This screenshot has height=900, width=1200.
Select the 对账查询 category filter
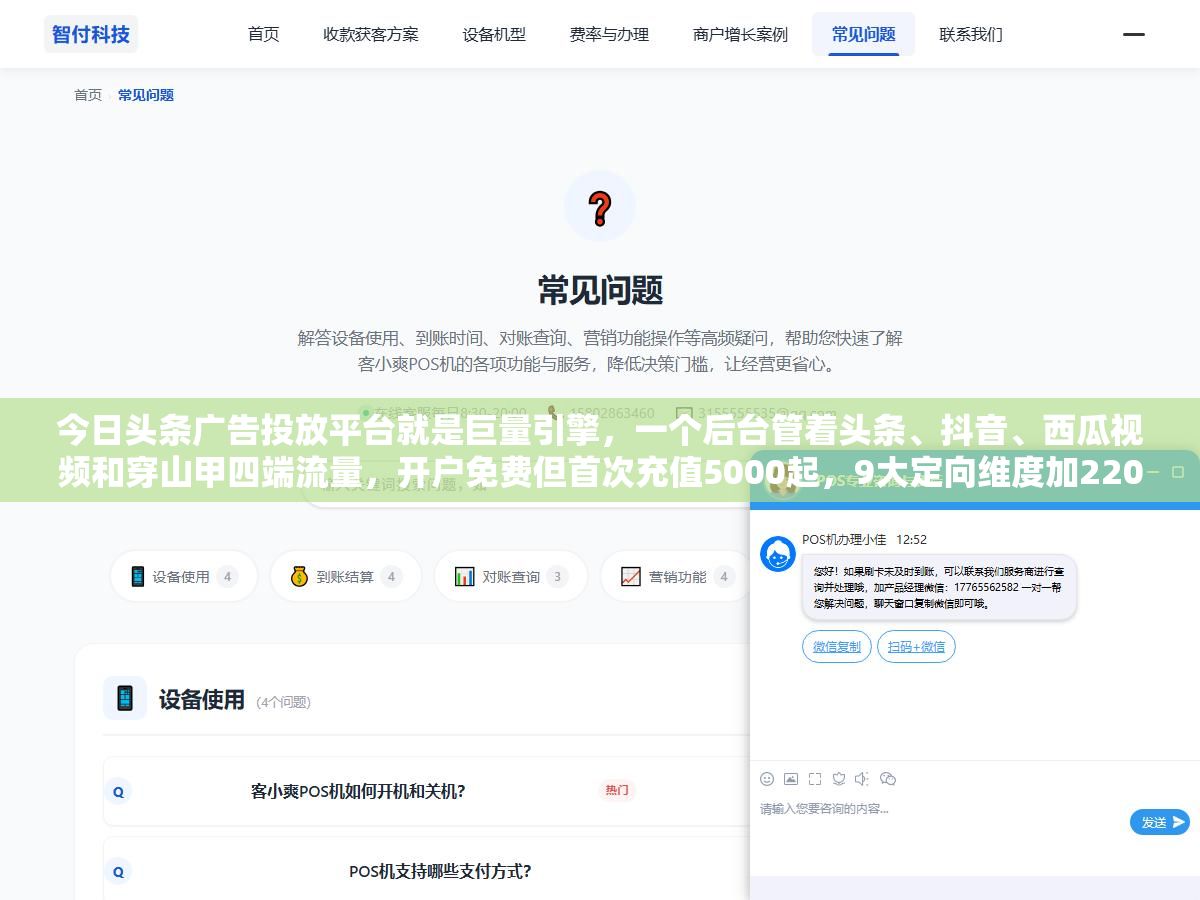[511, 576]
